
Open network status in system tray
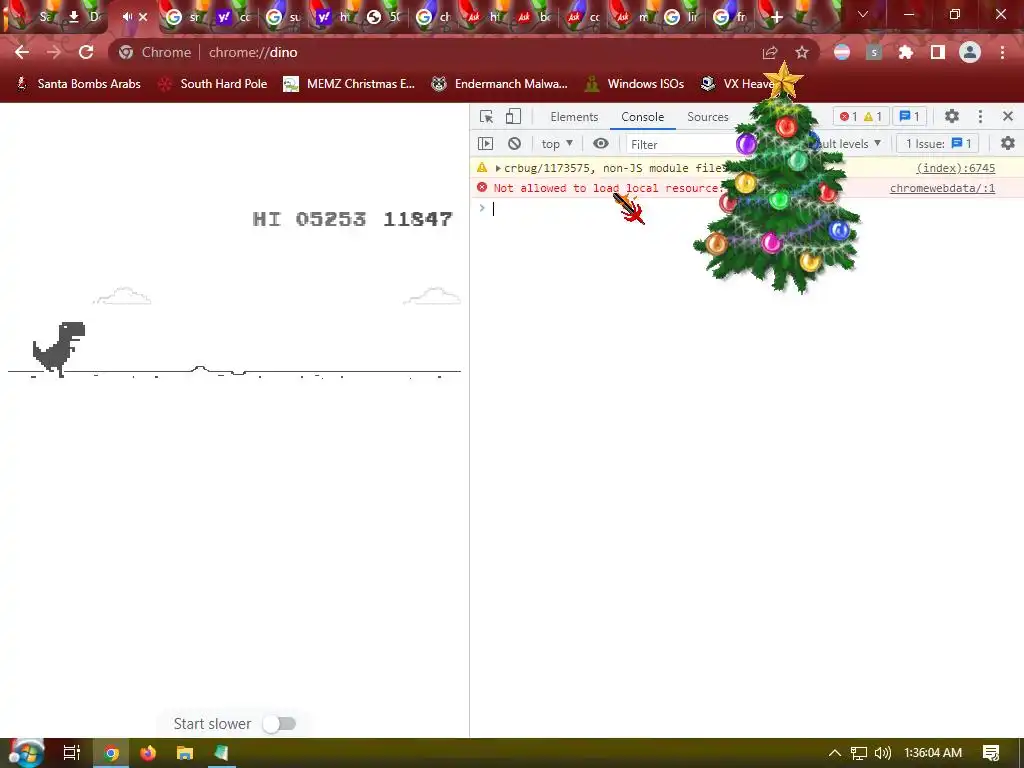pos(858,753)
